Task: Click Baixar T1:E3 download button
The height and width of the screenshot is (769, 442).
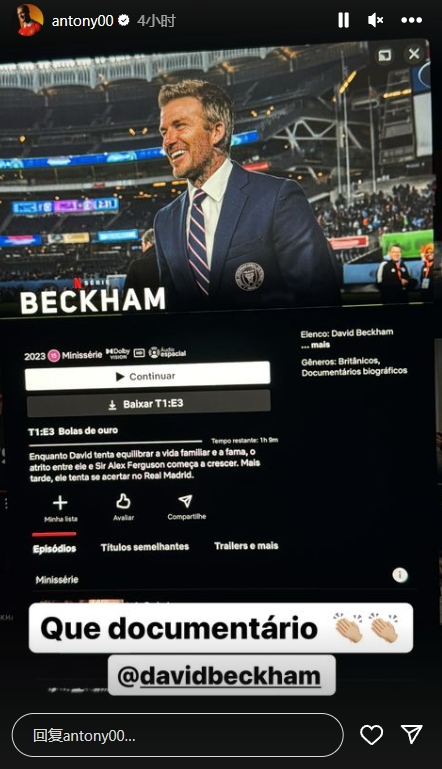Action: (148, 404)
